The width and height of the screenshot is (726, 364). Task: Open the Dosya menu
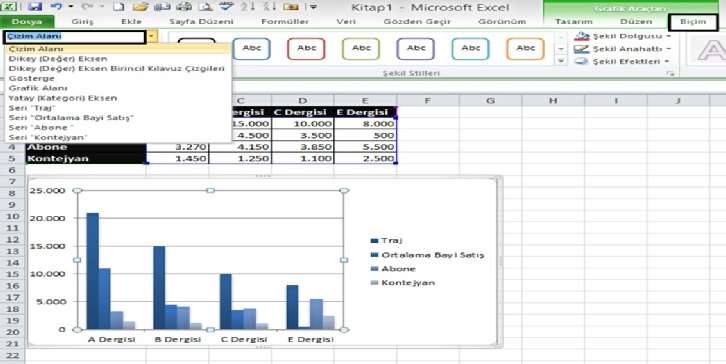[27, 22]
